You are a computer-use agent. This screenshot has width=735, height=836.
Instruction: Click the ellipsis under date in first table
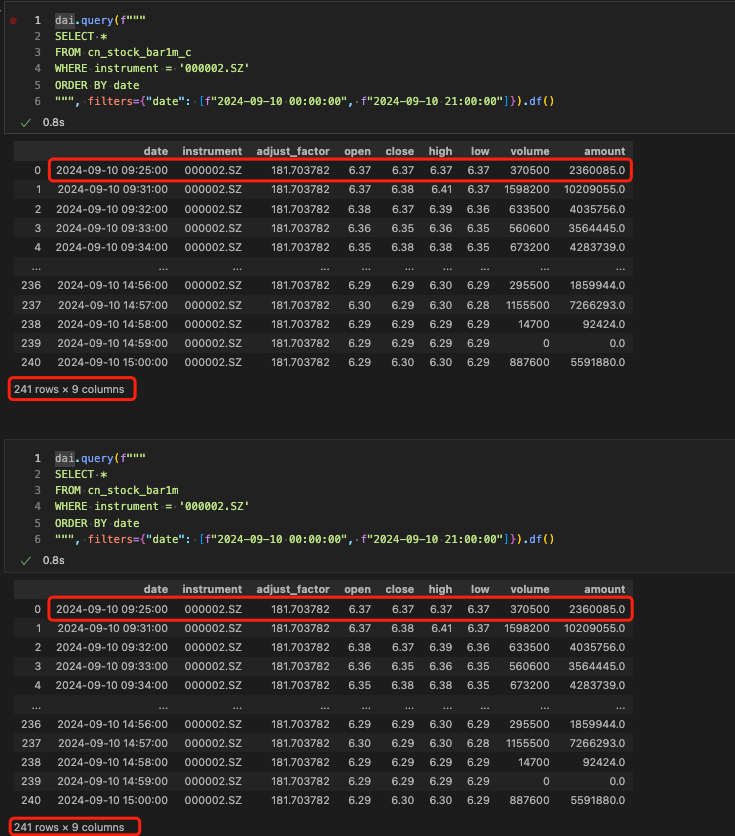coord(162,266)
